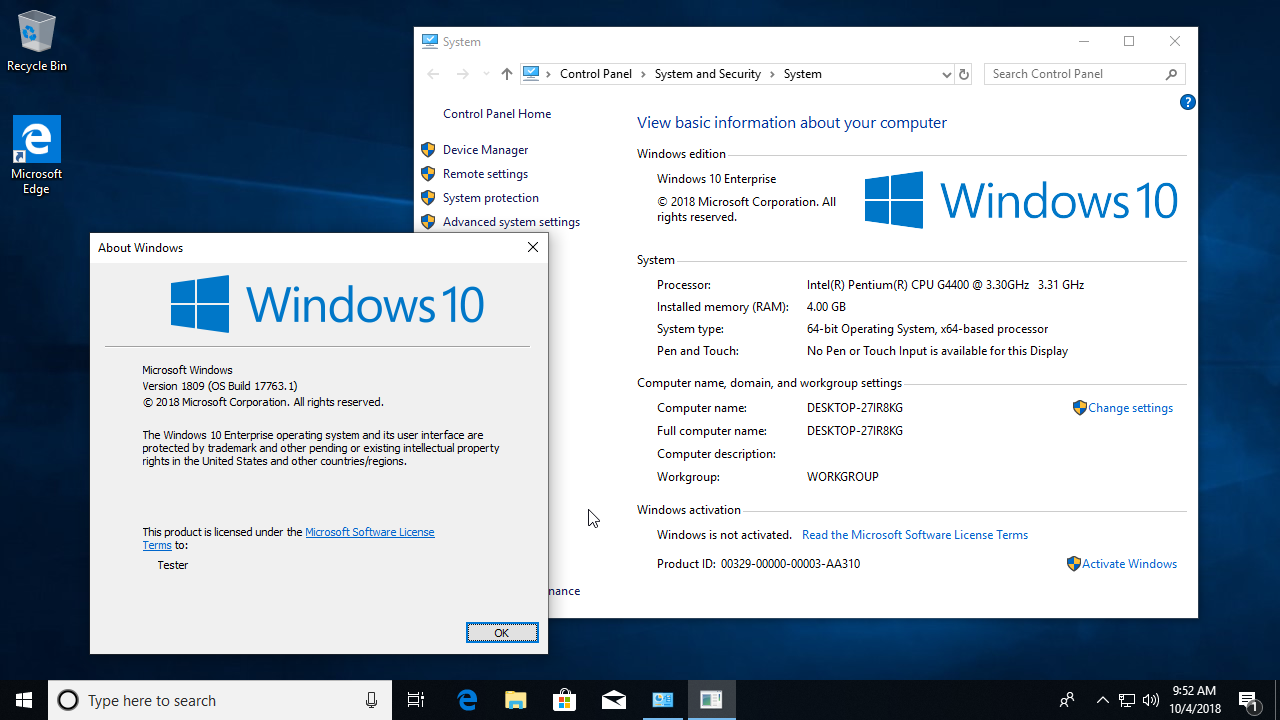Click the search magnifier in Control Panel search
Image resolution: width=1280 pixels, height=720 pixels.
click(x=1171, y=74)
